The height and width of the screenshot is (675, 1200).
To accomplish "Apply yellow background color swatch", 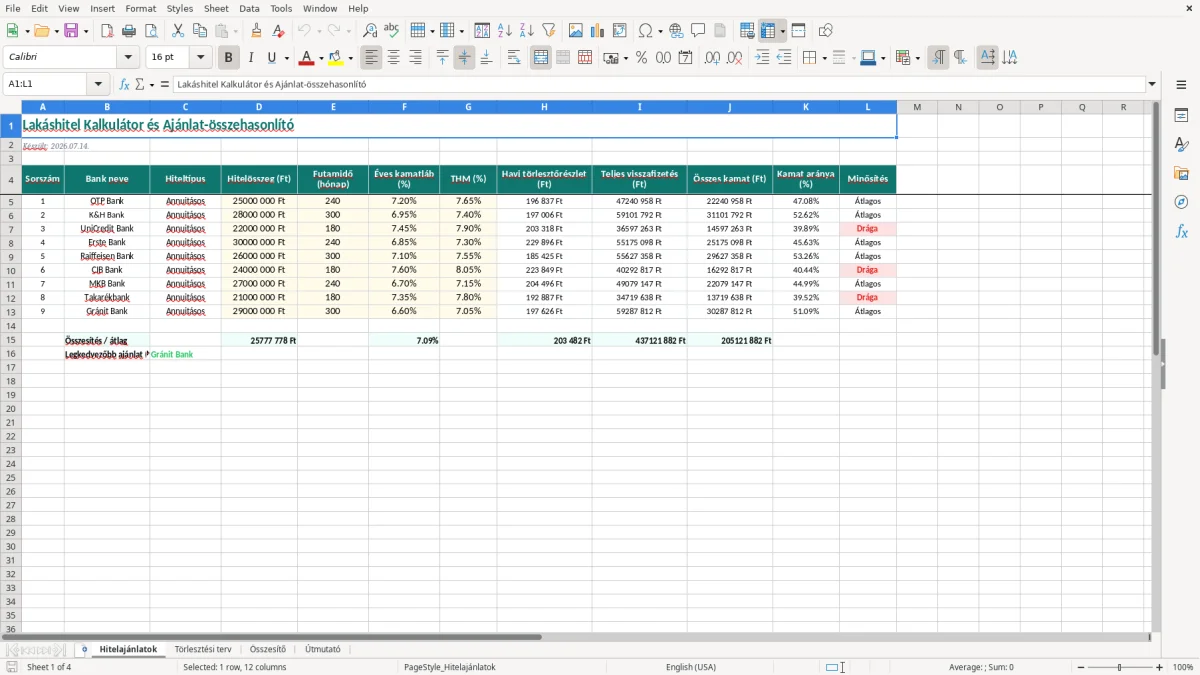I will click(x=337, y=58).
